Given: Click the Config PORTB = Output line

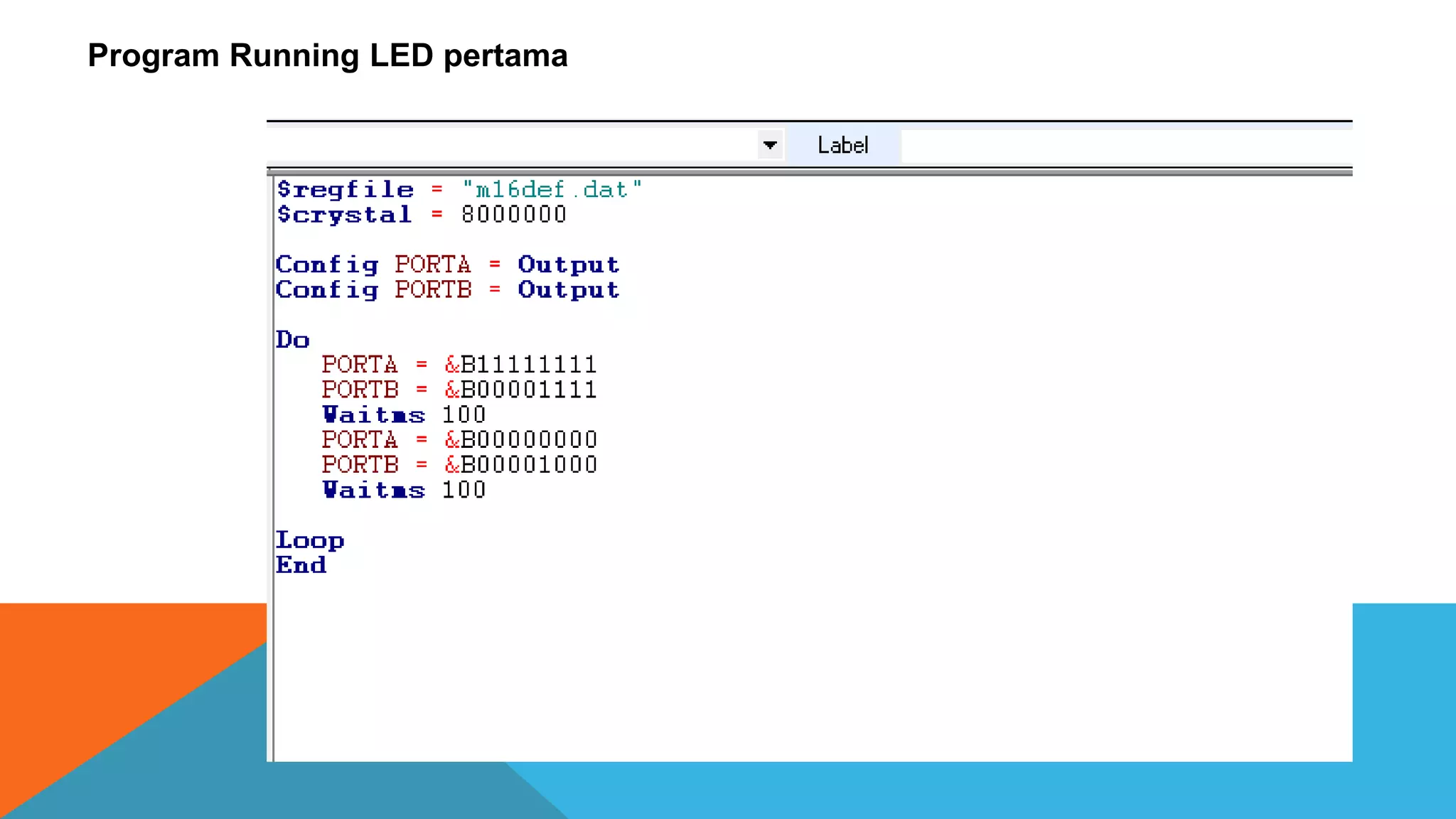Looking at the screenshot, I should (x=448, y=290).
